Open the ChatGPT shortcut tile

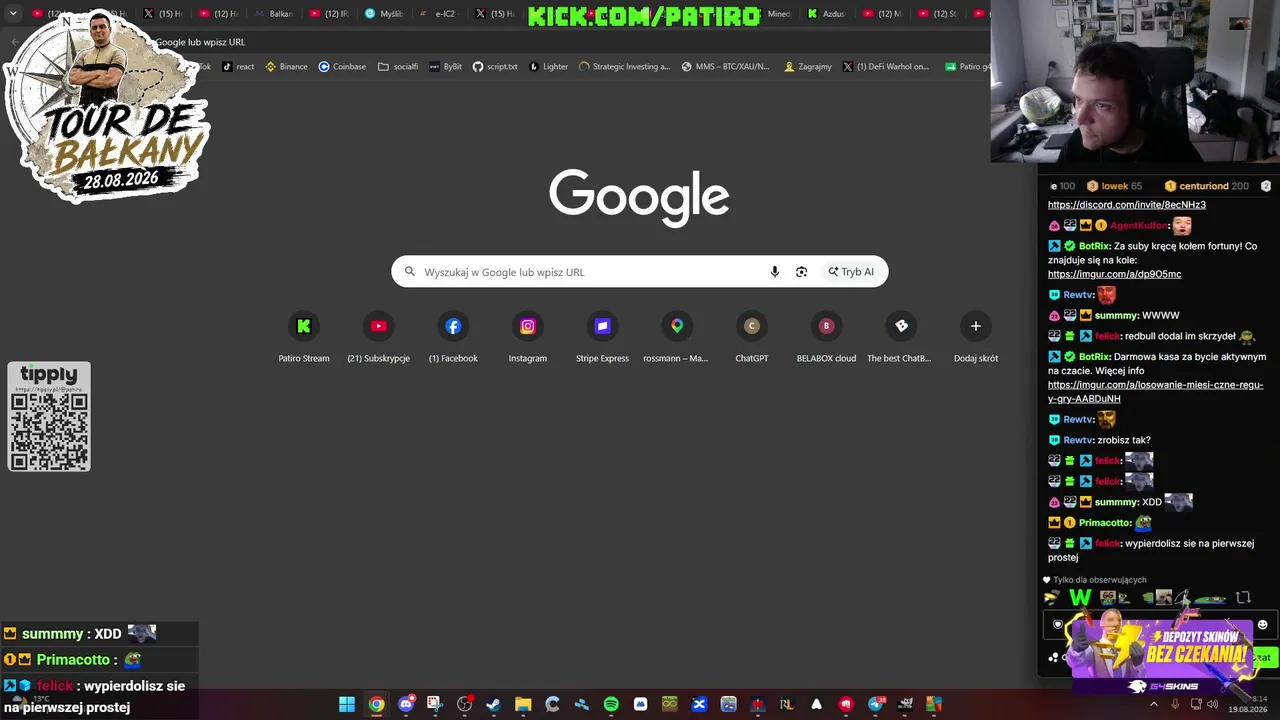click(x=752, y=338)
